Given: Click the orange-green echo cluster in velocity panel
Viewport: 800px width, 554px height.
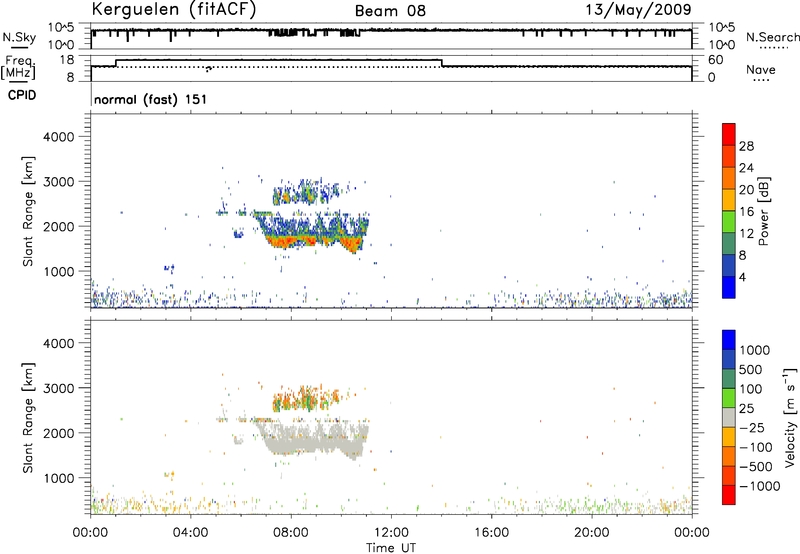Looking at the screenshot, I should (x=306, y=398).
